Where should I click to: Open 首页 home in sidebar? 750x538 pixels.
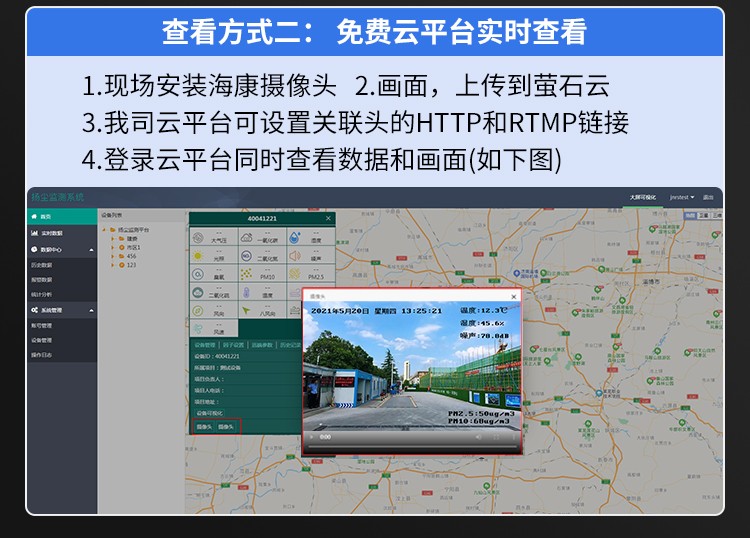click(45, 216)
